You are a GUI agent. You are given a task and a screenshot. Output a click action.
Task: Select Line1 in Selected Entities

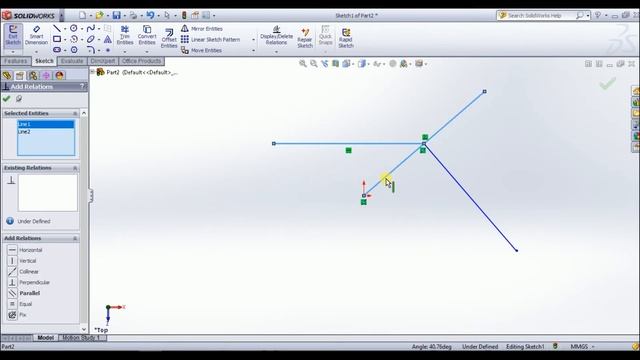click(46, 124)
